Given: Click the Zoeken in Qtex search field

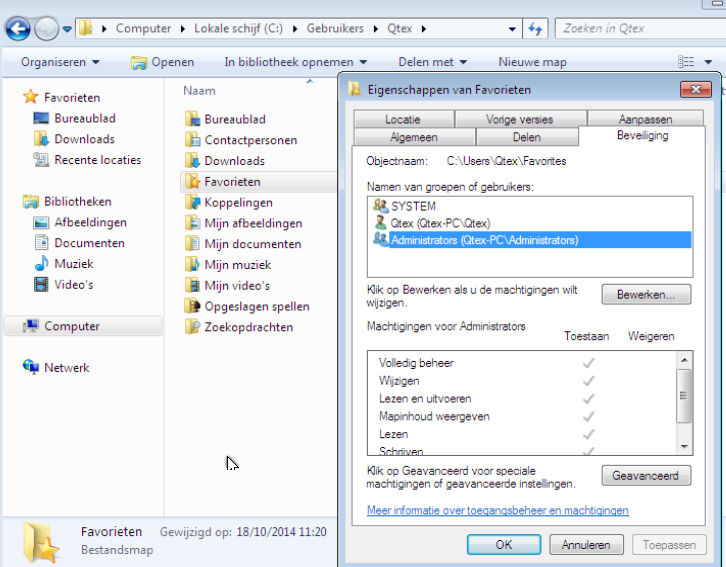Looking at the screenshot, I should [635, 29].
